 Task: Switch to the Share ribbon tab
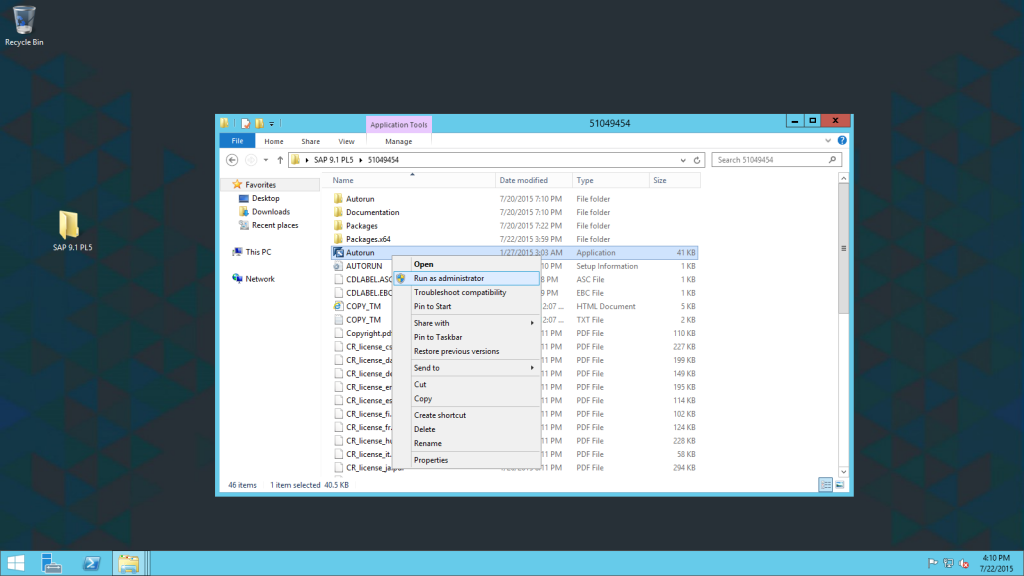[x=310, y=141]
